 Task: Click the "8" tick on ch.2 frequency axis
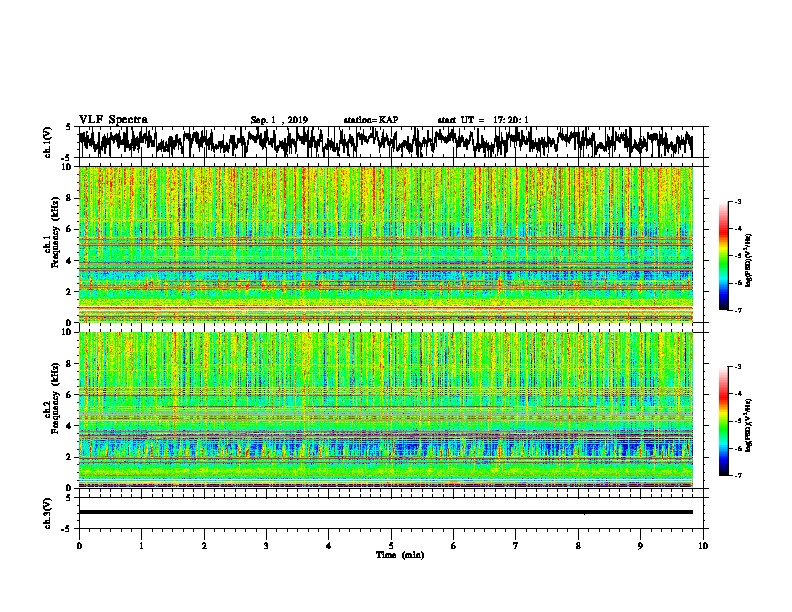click(x=70, y=363)
